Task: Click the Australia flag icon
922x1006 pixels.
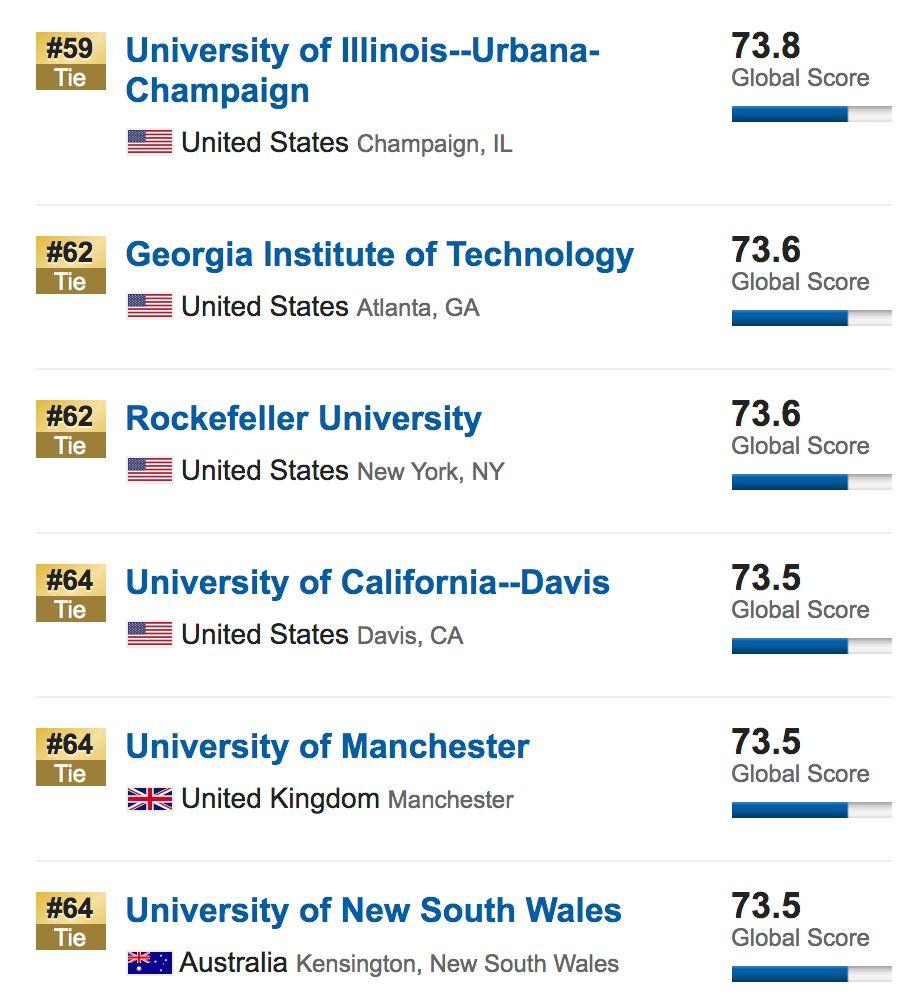Action: pyautogui.click(x=150, y=963)
